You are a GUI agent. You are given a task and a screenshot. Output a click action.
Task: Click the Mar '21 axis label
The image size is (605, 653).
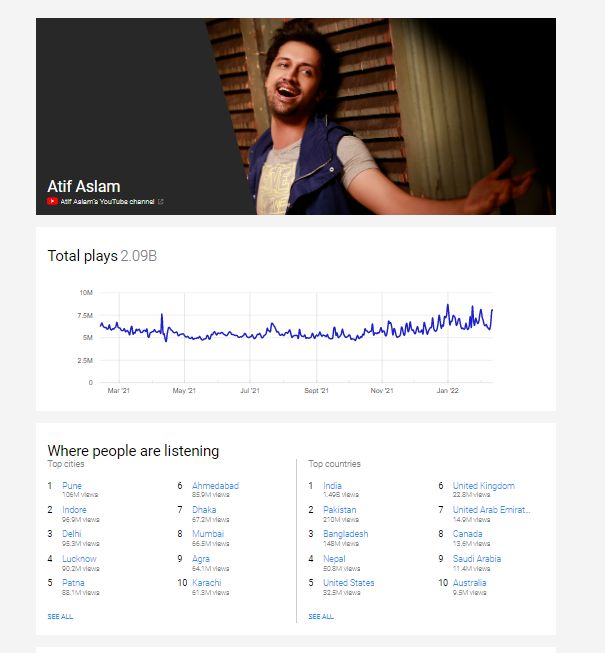click(119, 391)
